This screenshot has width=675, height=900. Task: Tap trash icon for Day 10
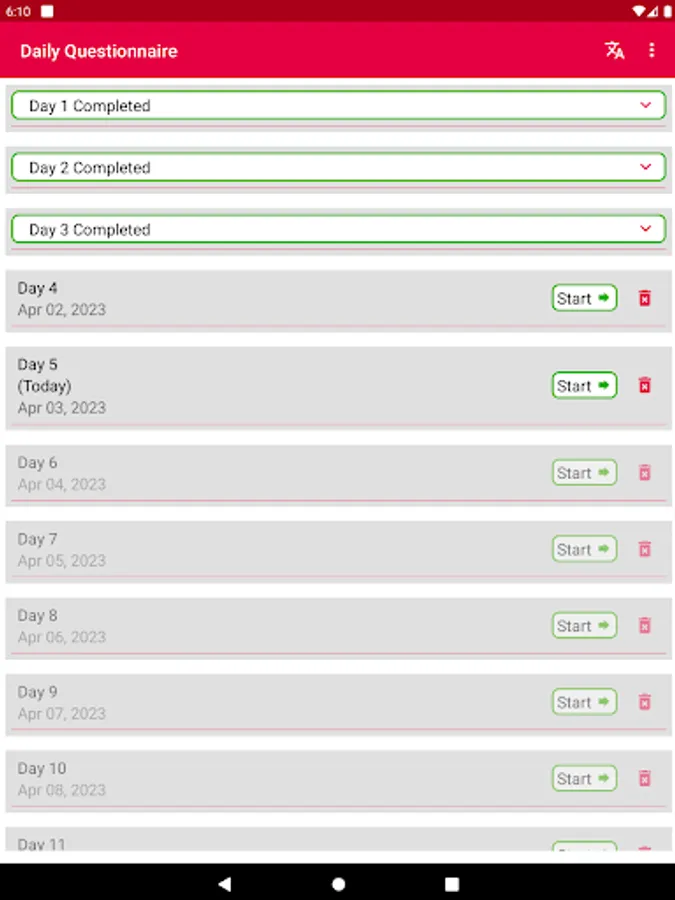pos(645,778)
